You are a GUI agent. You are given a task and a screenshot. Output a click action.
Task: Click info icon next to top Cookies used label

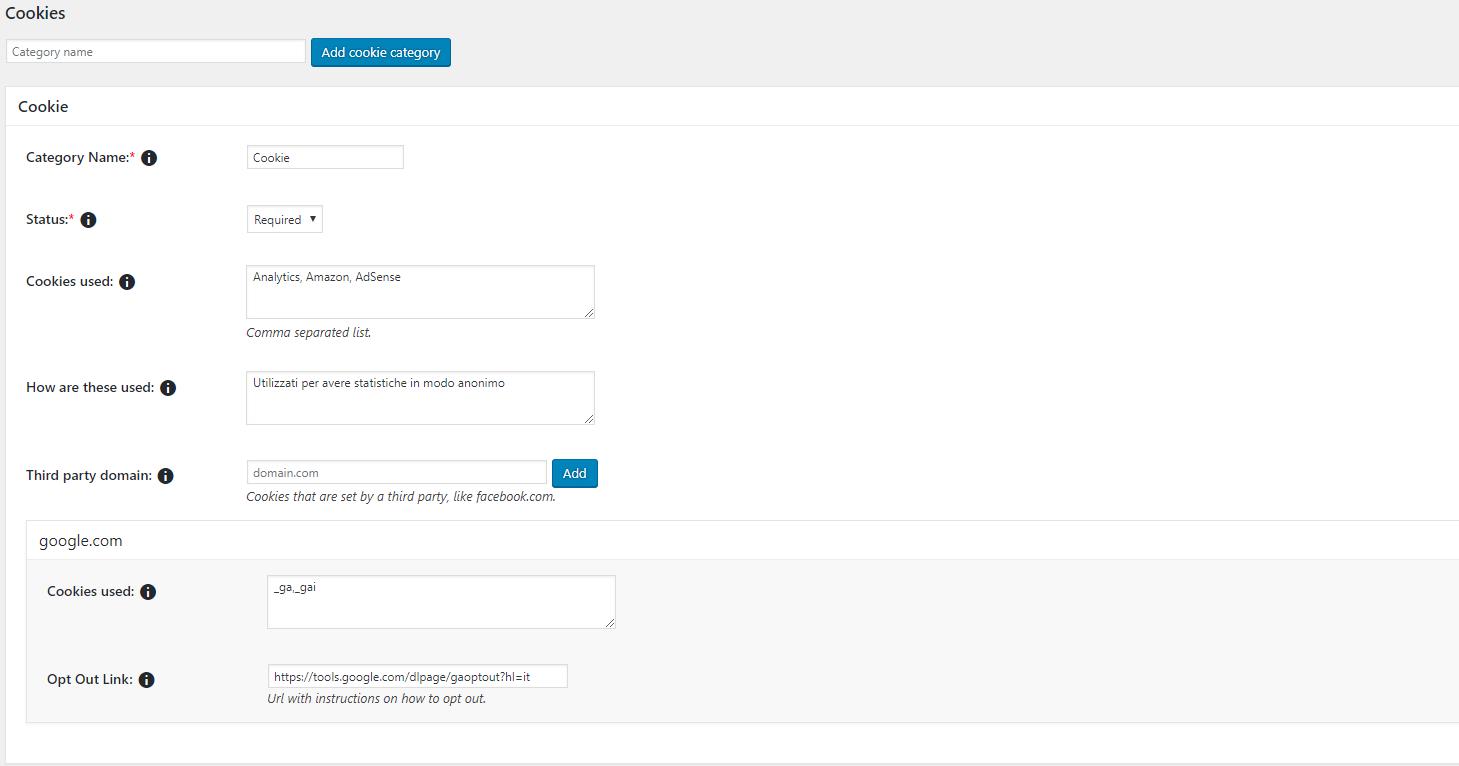pos(127,282)
